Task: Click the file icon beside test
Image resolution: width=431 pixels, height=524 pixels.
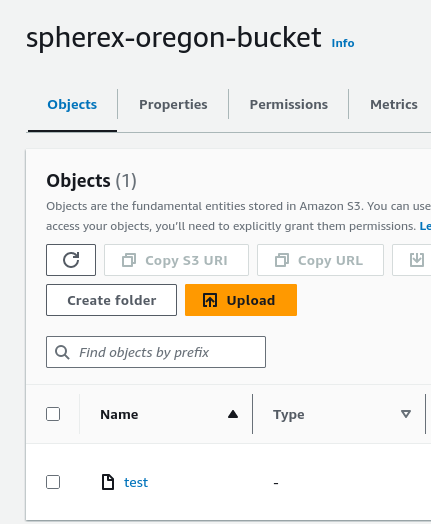Action: point(108,482)
